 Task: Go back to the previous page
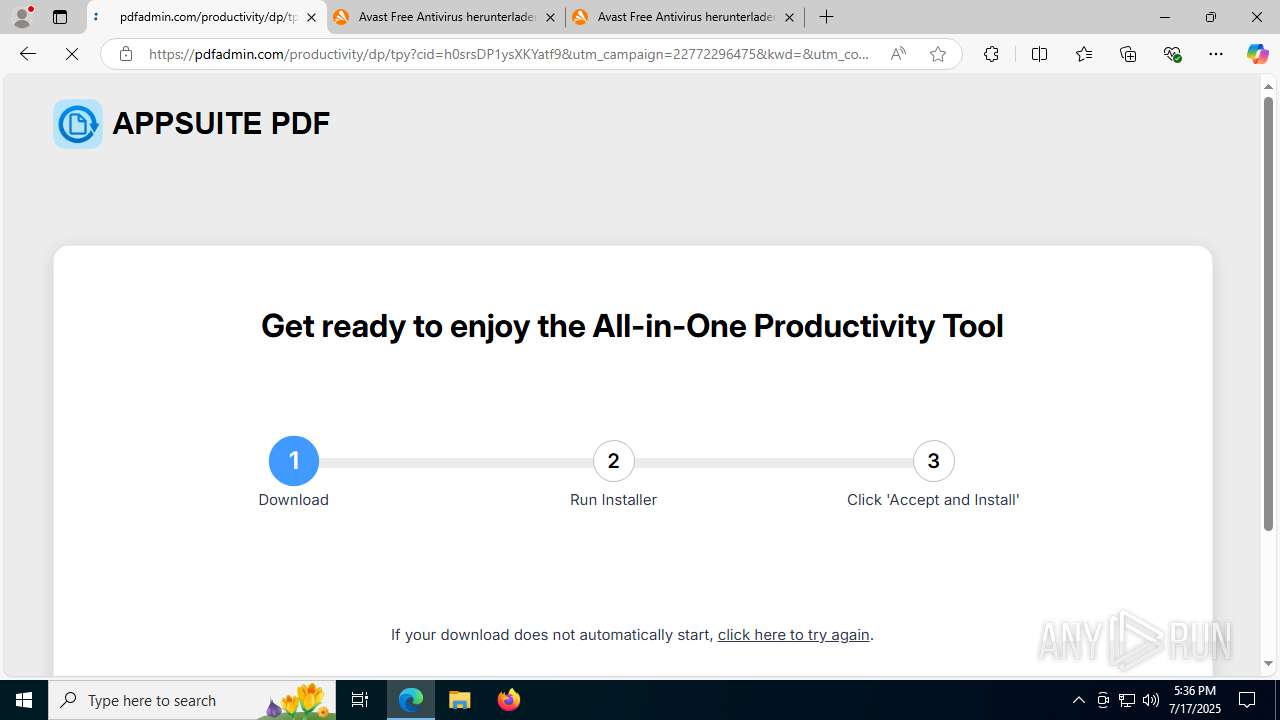pos(28,54)
